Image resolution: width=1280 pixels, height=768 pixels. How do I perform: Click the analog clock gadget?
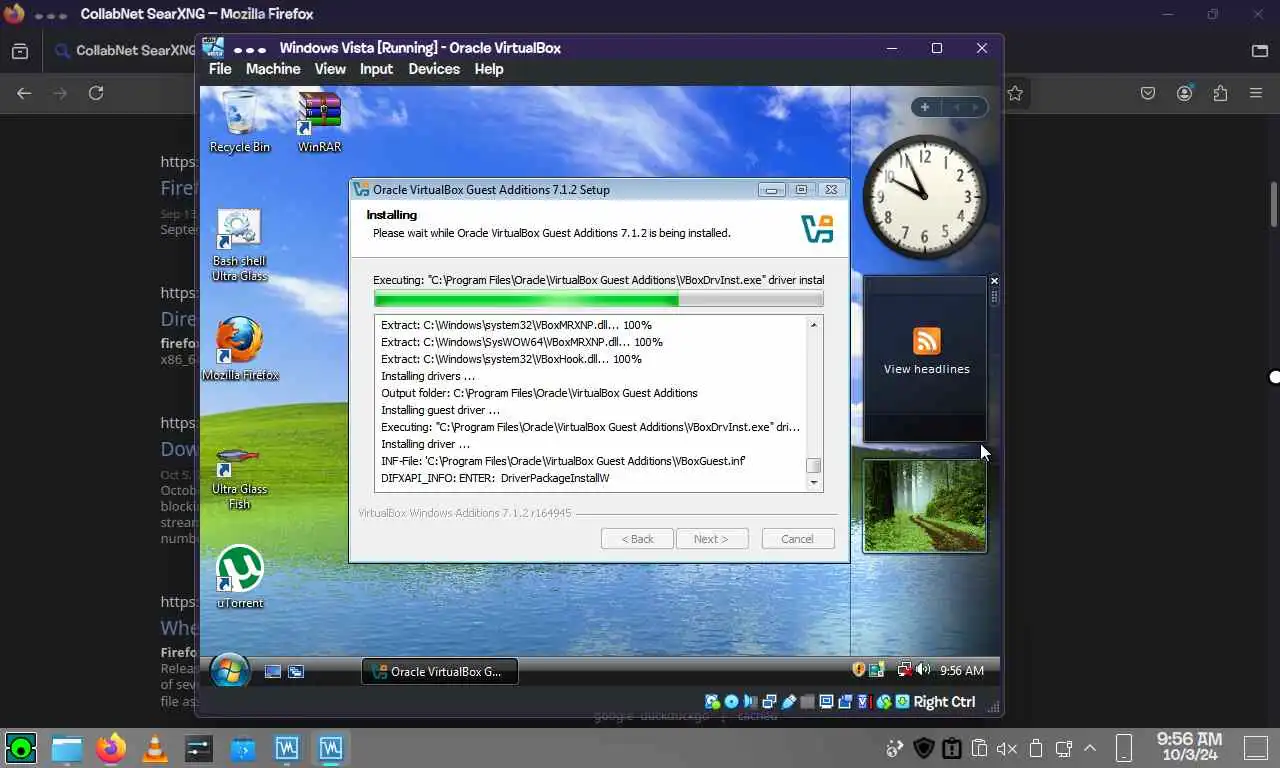[924, 197]
